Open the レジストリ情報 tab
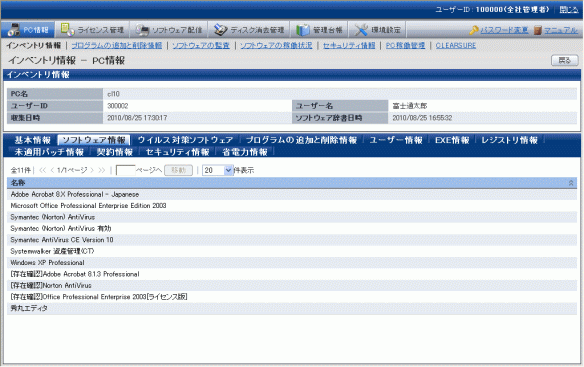Viewport: 584px width, 367px height. coord(509,140)
